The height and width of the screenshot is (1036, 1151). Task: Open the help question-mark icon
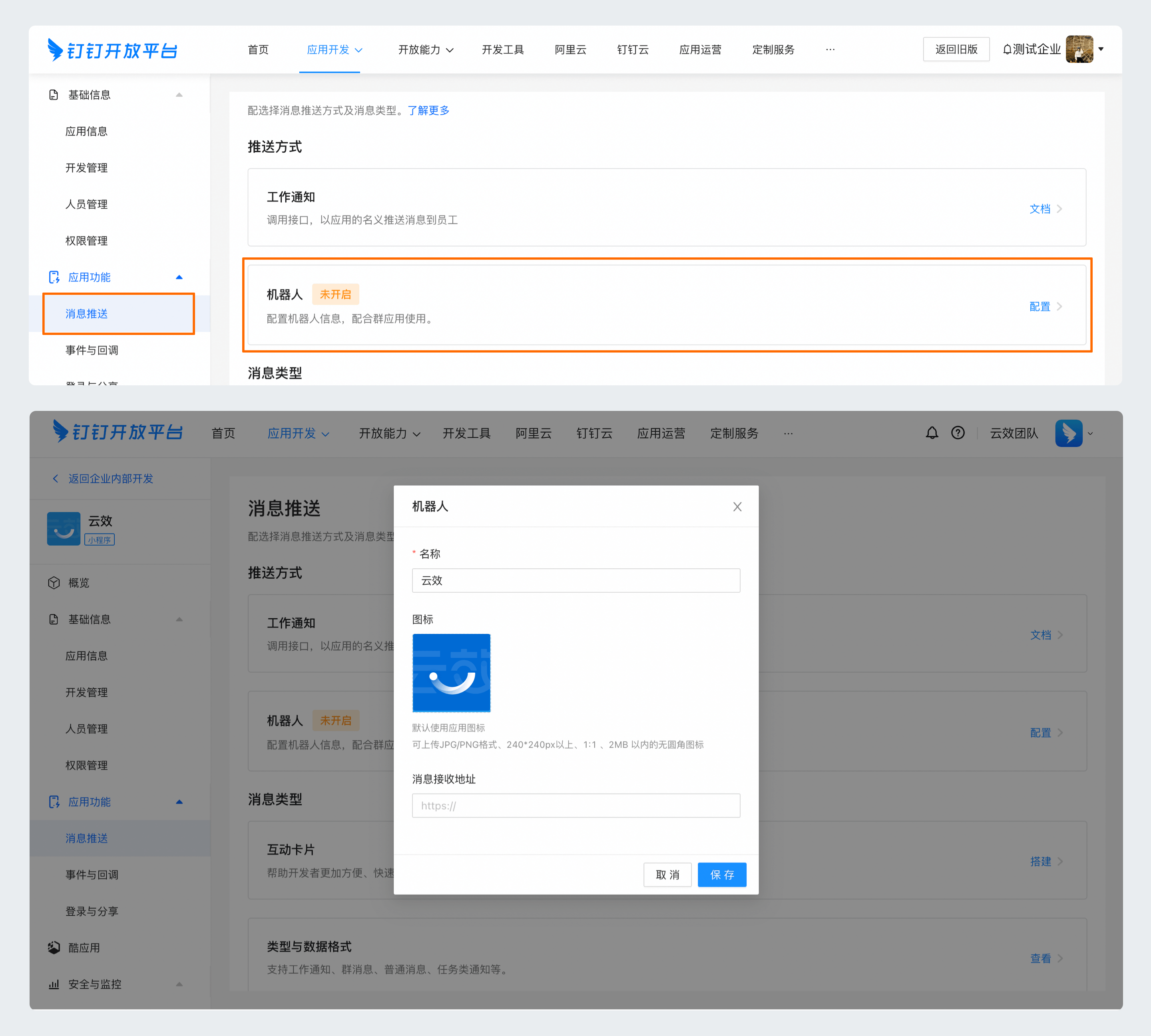click(958, 433)
